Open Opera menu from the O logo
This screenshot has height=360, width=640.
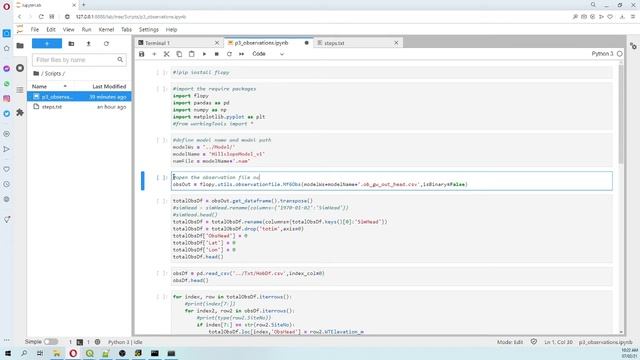coord(6,6)
